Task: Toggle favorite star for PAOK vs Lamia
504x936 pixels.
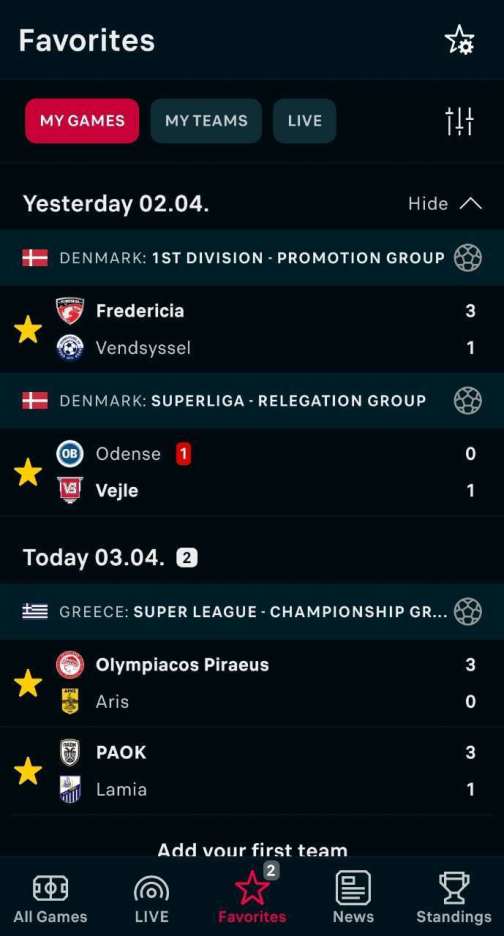Action: pyautogui.click(x=28, y=771)
